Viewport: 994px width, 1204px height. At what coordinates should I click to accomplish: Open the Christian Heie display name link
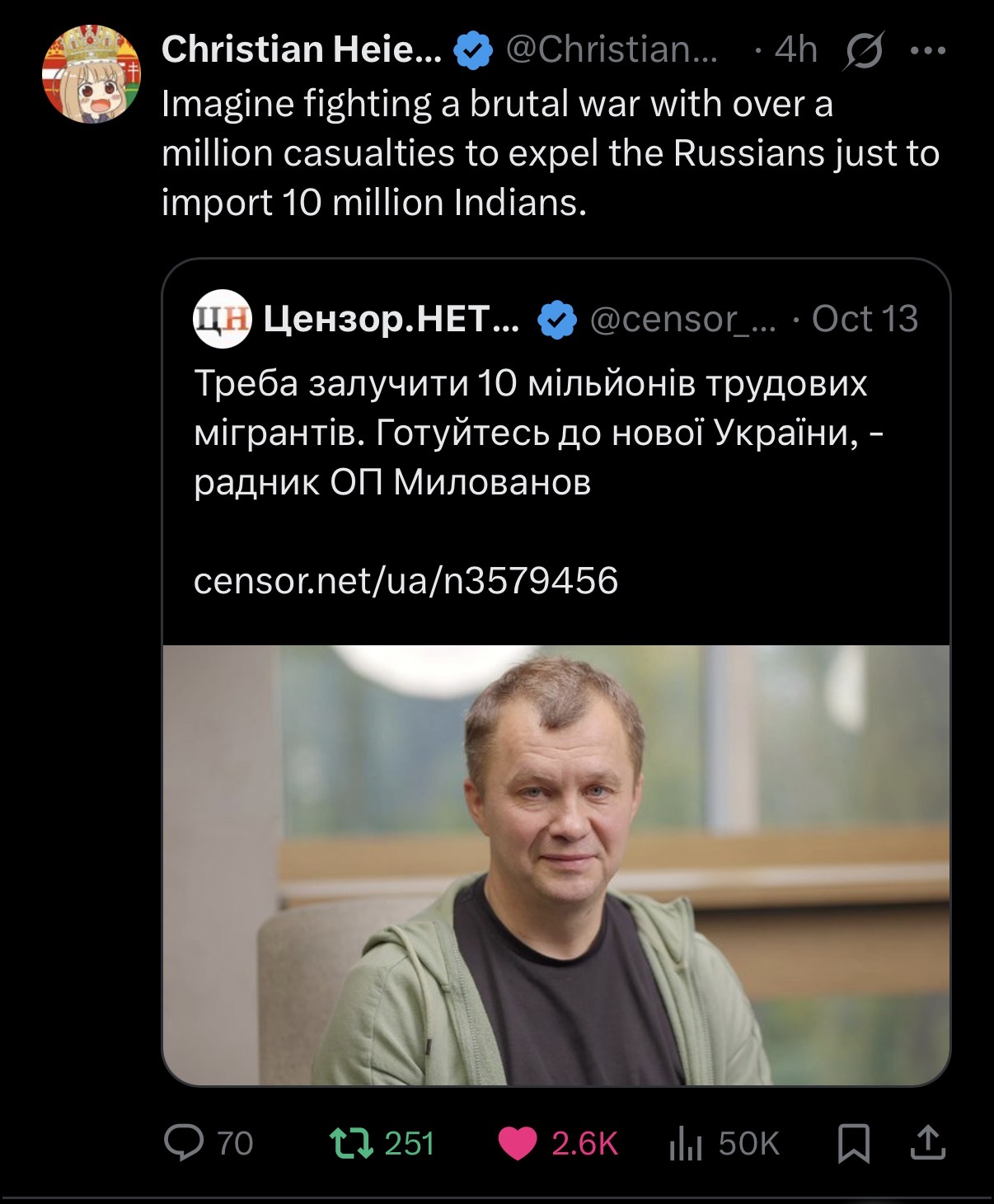pos(302,49)
